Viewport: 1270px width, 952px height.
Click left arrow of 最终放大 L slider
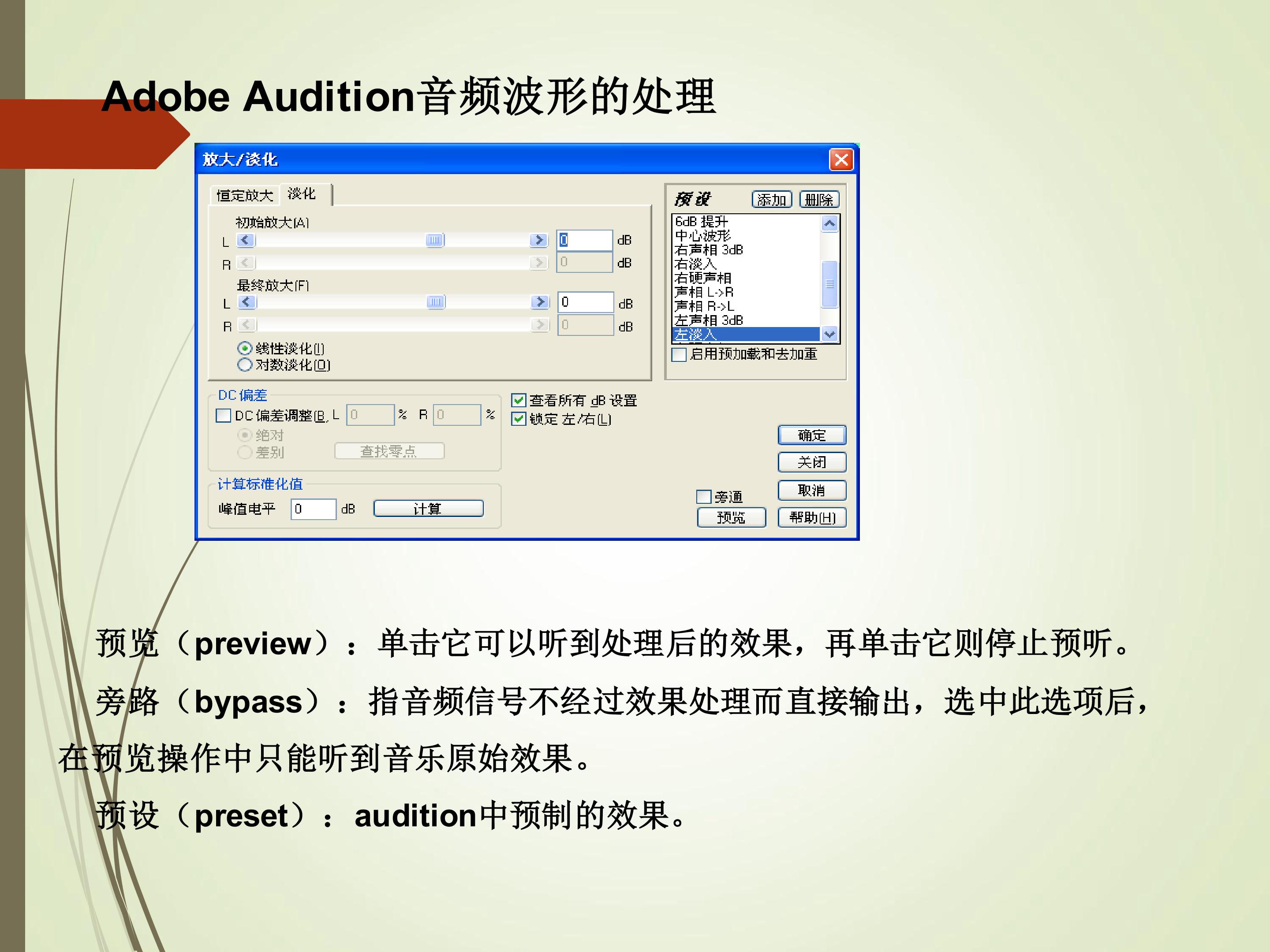[247, 302]
